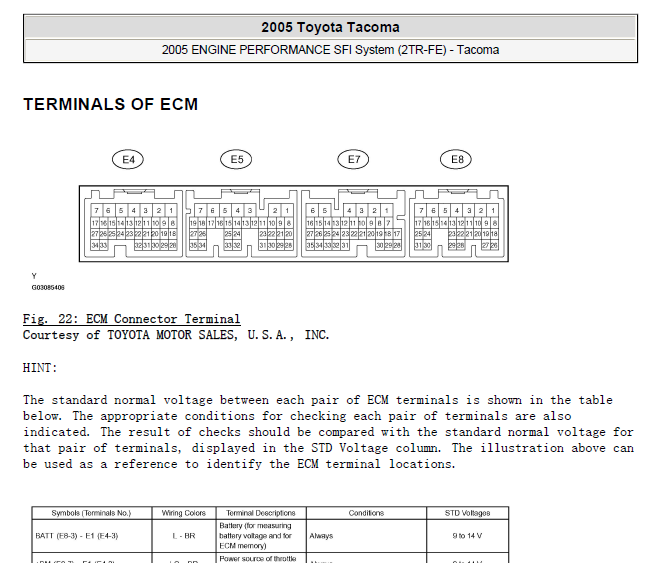Click the E7 connector pin diagram
This screenshot has height=563, width=651.
tap(353, 224)
